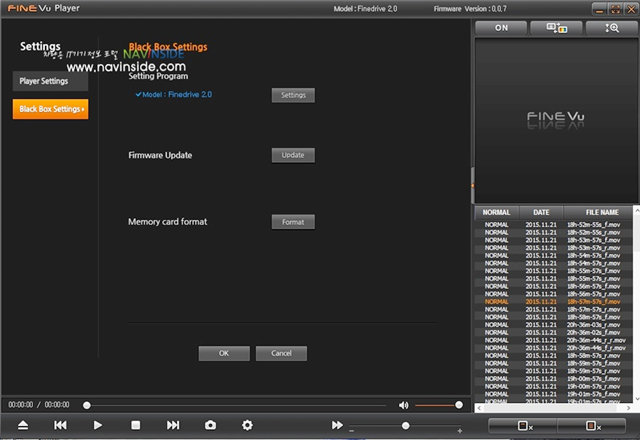The image size is (640, 440).
Task: Jump to the previous file
Action: (x=60, y=425)
